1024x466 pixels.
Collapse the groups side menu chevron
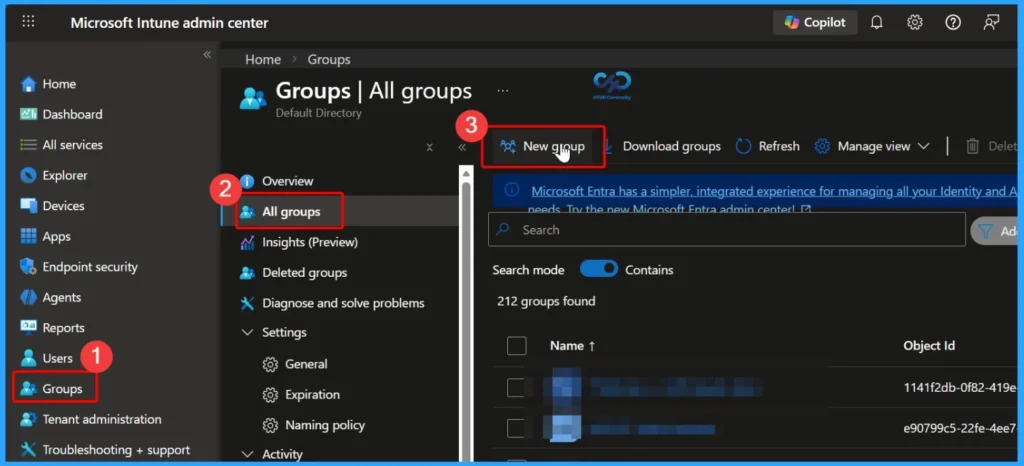[462, 148]
